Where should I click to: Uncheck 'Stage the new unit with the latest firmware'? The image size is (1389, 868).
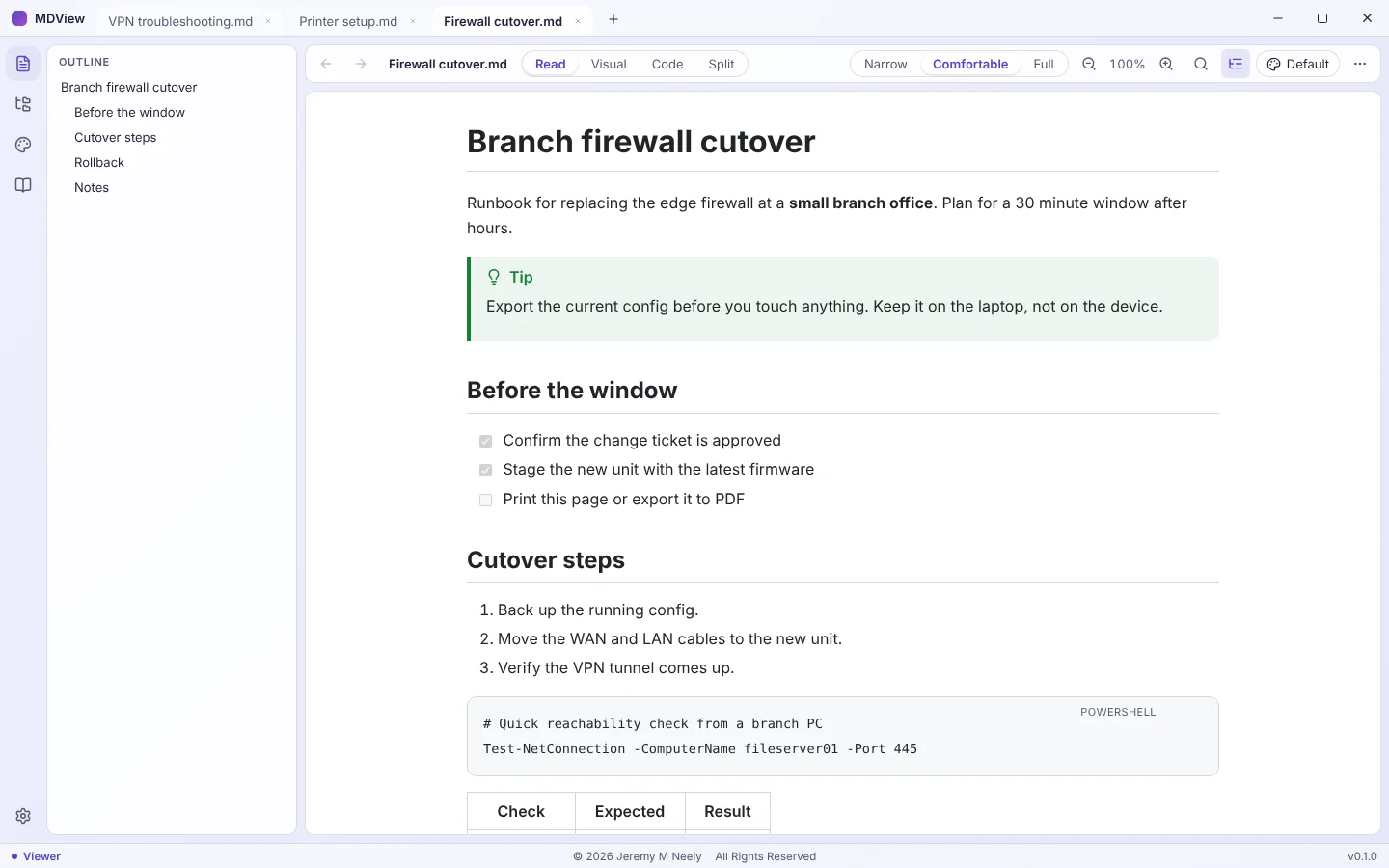click(x=486, y=470)
